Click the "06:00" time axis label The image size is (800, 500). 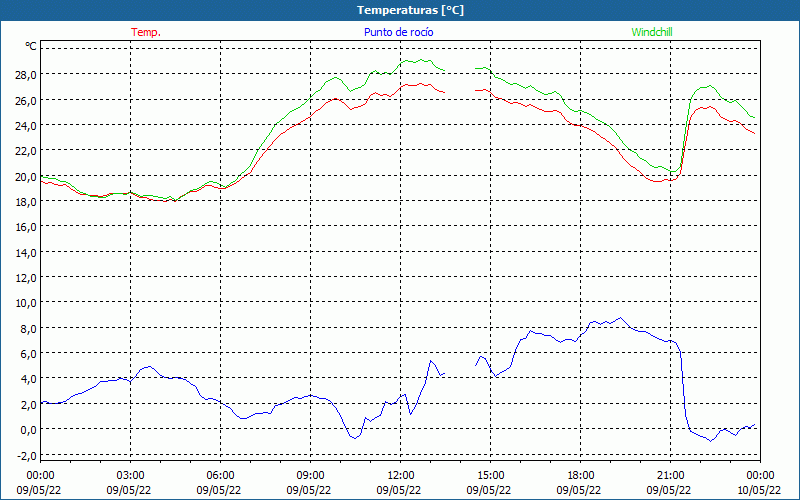(220, 476)
